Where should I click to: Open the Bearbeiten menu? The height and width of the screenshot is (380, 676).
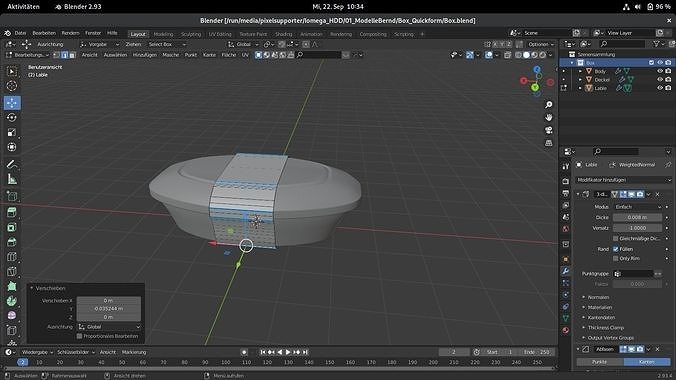(44, 33)
